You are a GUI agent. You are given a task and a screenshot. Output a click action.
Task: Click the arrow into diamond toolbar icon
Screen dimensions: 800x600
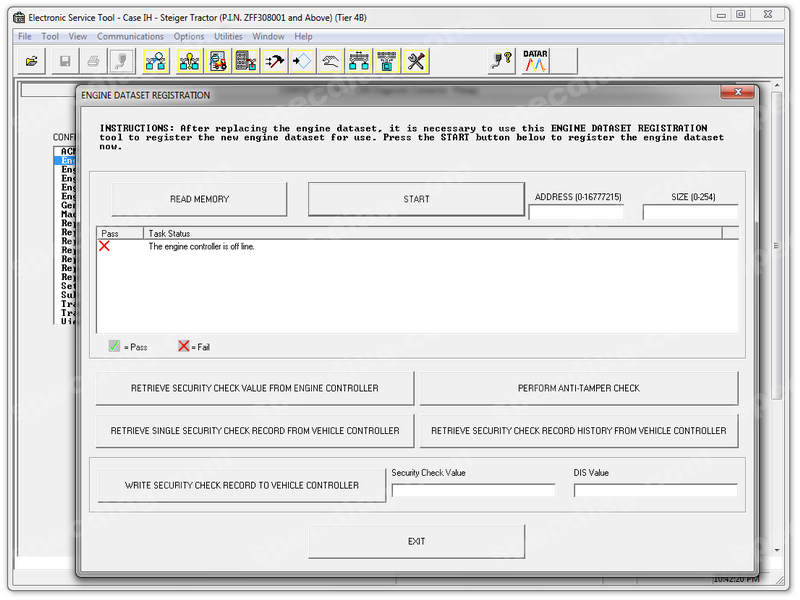[303, 61]
